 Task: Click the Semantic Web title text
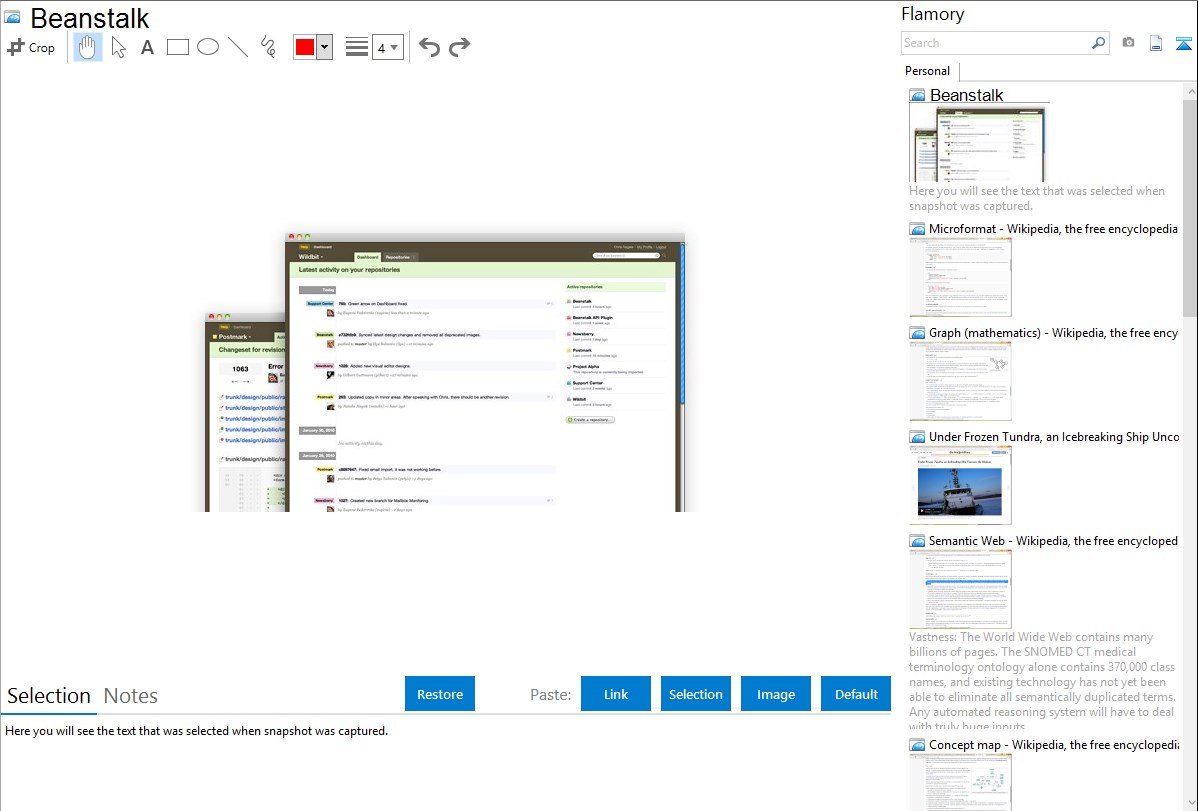tap(1053, 540)
